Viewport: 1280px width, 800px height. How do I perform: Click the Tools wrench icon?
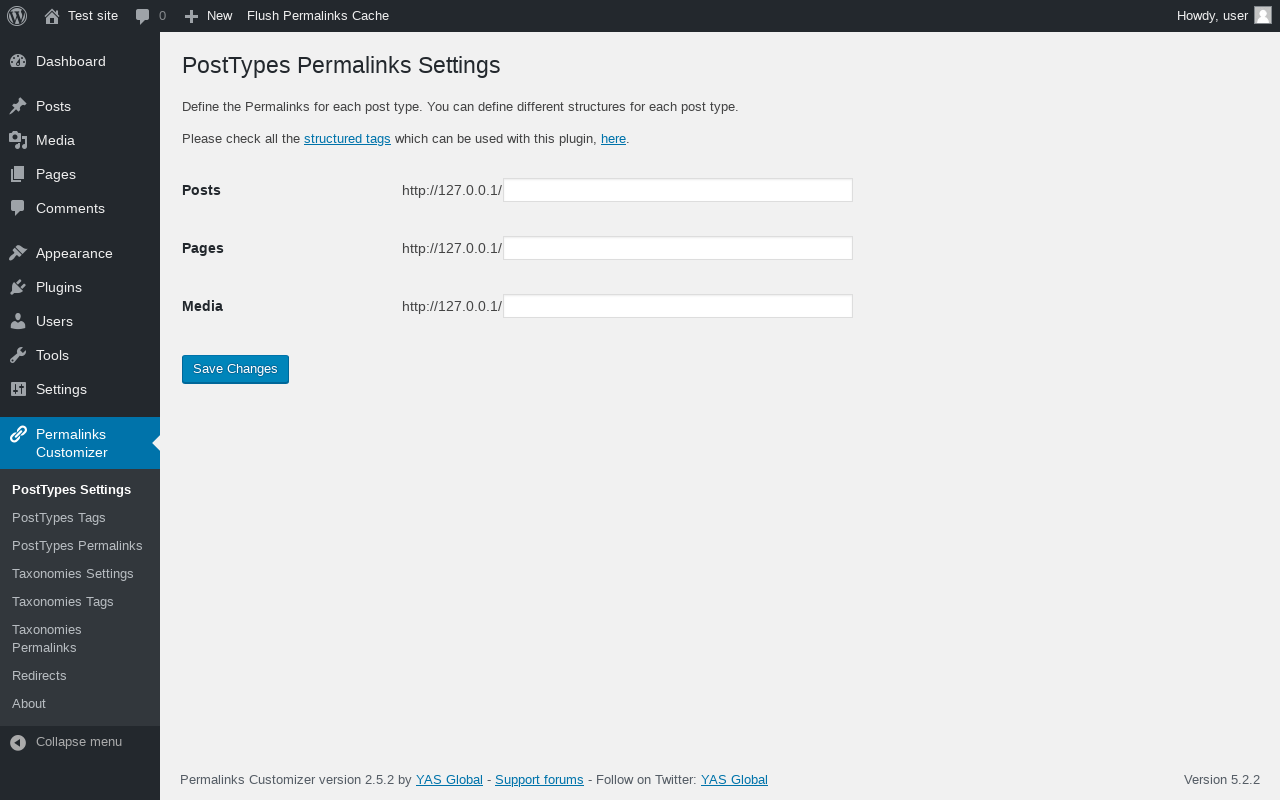point(18,355)
